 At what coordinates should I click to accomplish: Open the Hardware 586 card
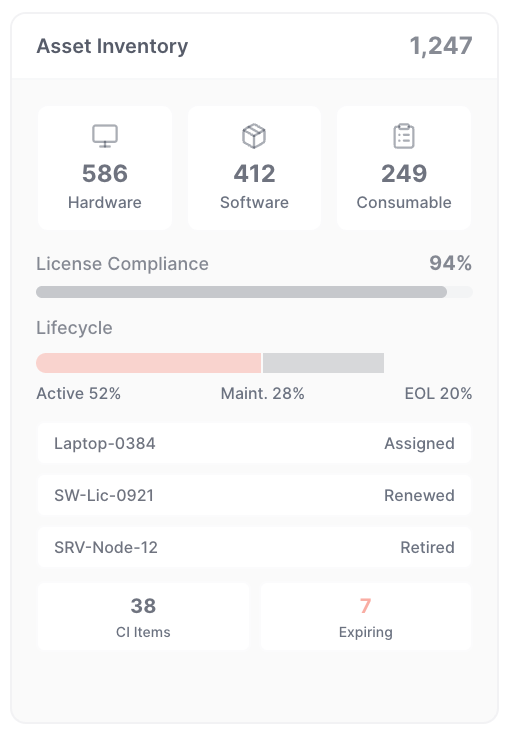(105, 168)
